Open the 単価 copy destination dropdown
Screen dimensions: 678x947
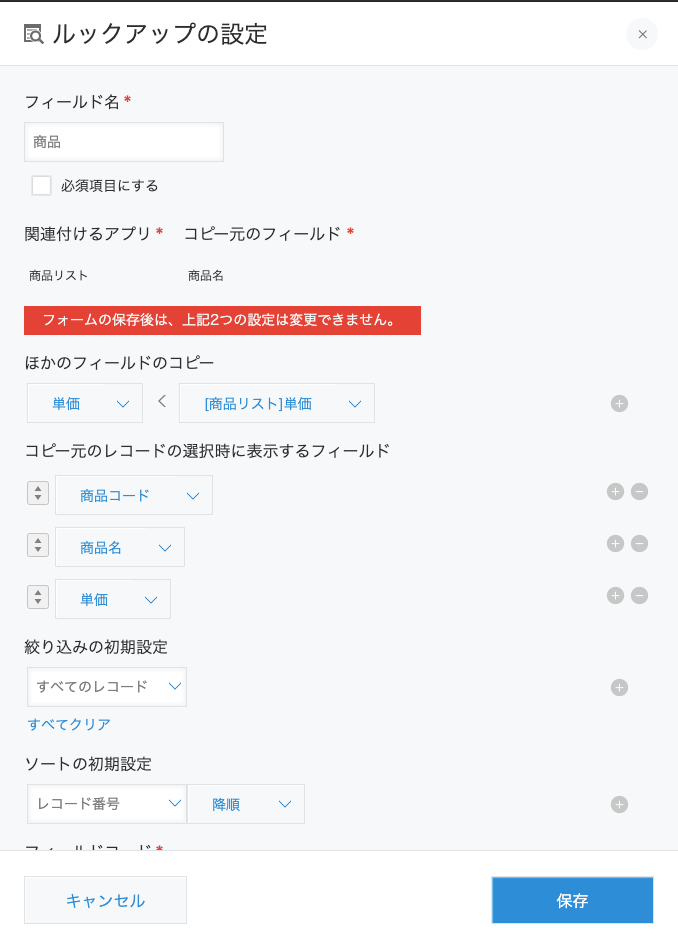point(85,404)
